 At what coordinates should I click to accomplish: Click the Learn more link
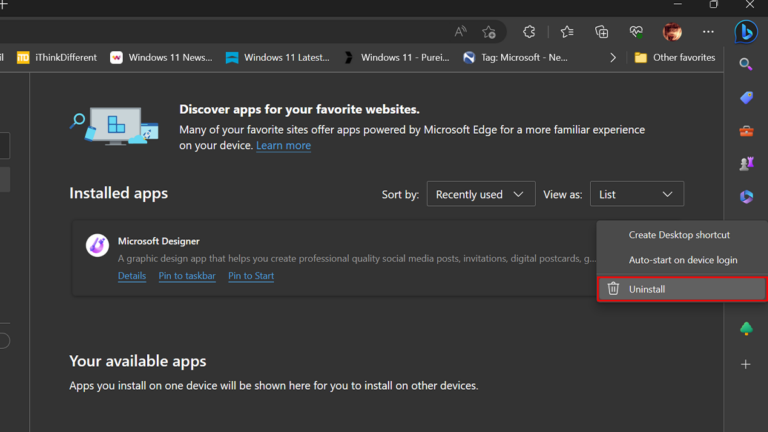pos(283,145)
